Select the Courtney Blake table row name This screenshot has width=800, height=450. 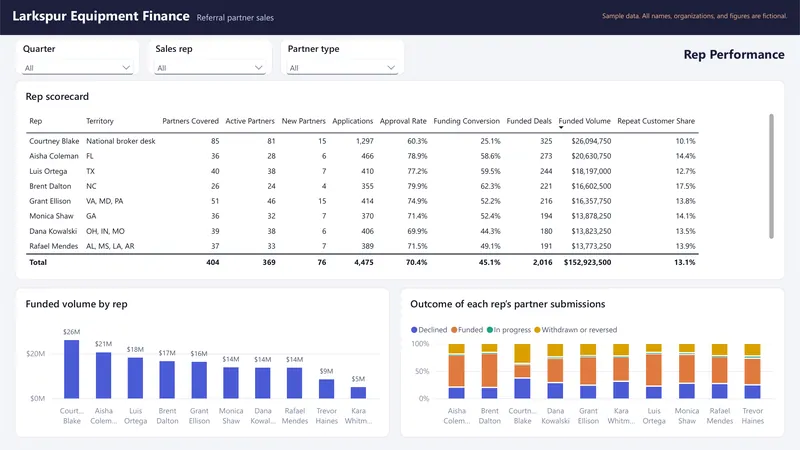coord(54,141)
